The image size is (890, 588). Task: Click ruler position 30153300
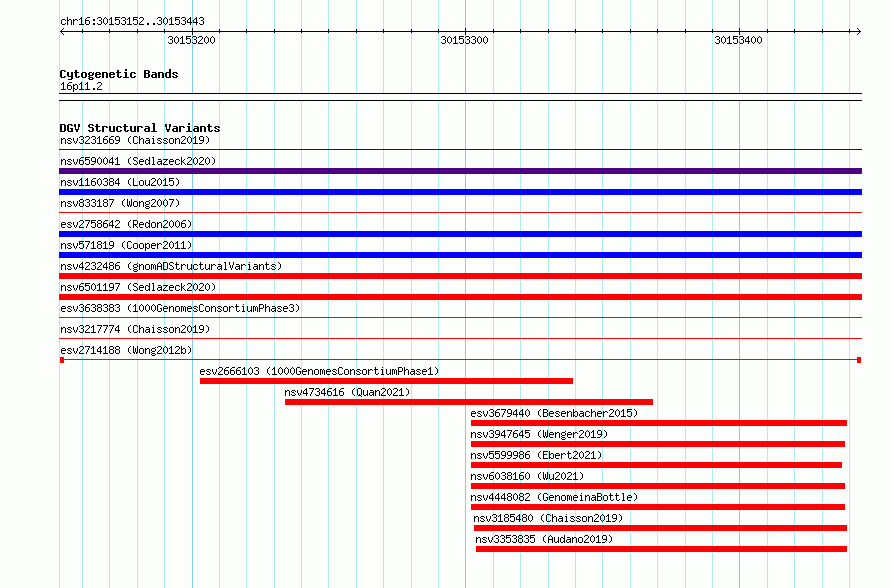click(464, 40)
